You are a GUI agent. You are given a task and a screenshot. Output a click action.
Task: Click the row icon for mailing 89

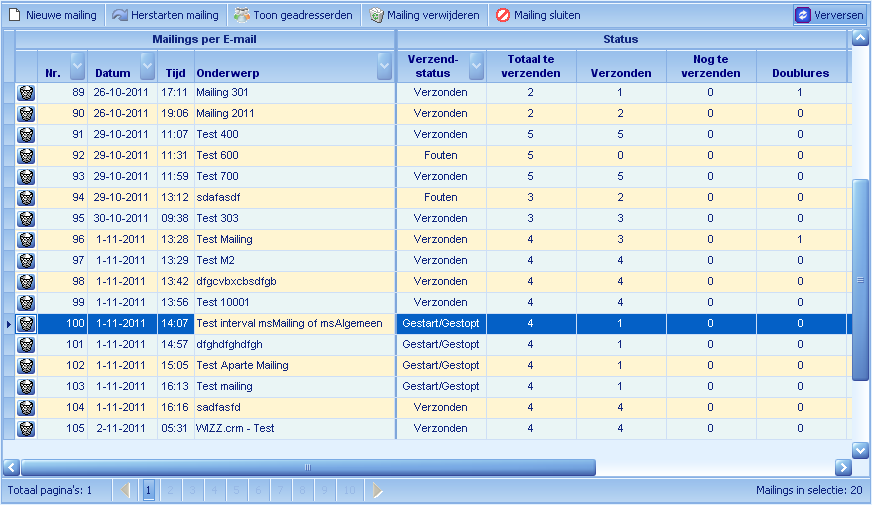(x=26, y=93)
